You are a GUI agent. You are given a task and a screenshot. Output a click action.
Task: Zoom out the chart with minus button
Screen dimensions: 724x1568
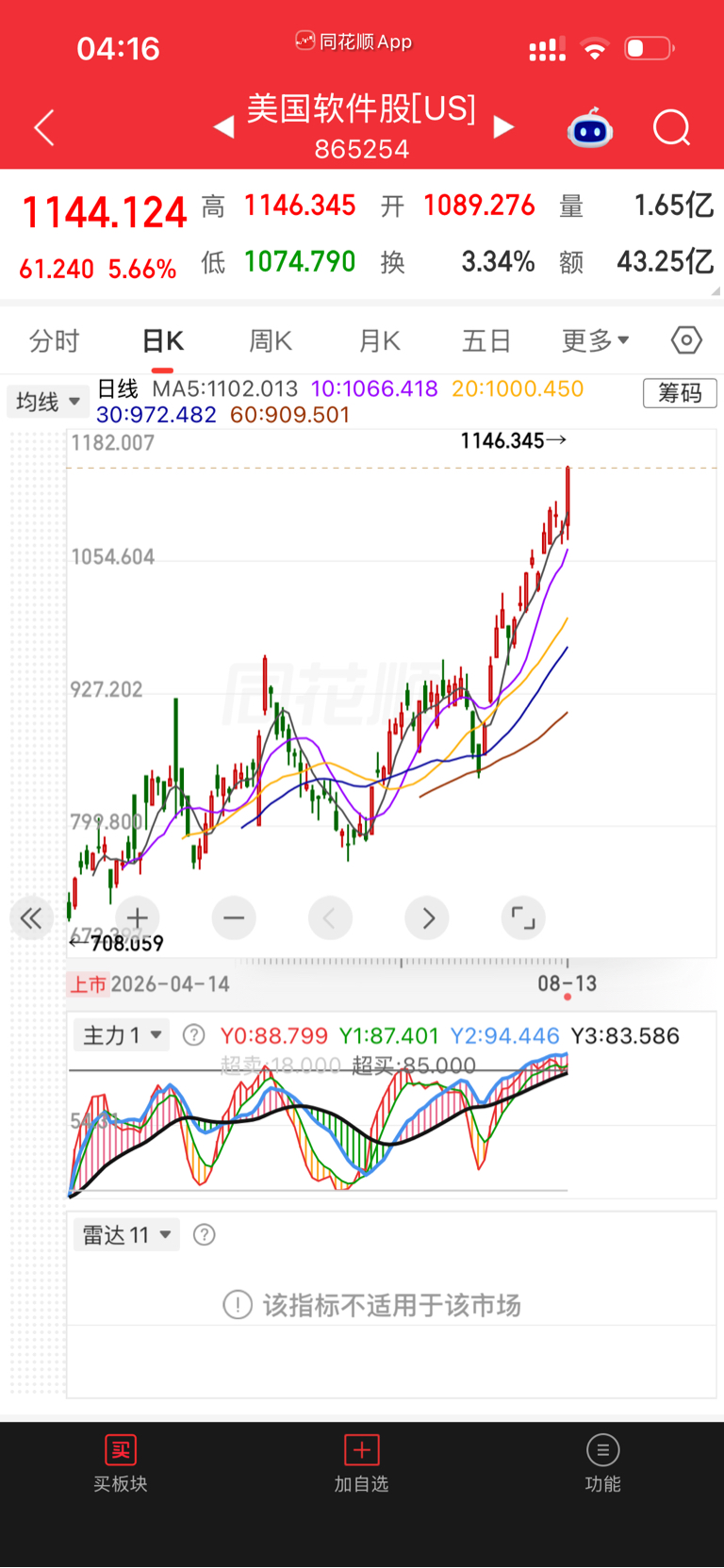pyautogui.click(x=234, y=917)
